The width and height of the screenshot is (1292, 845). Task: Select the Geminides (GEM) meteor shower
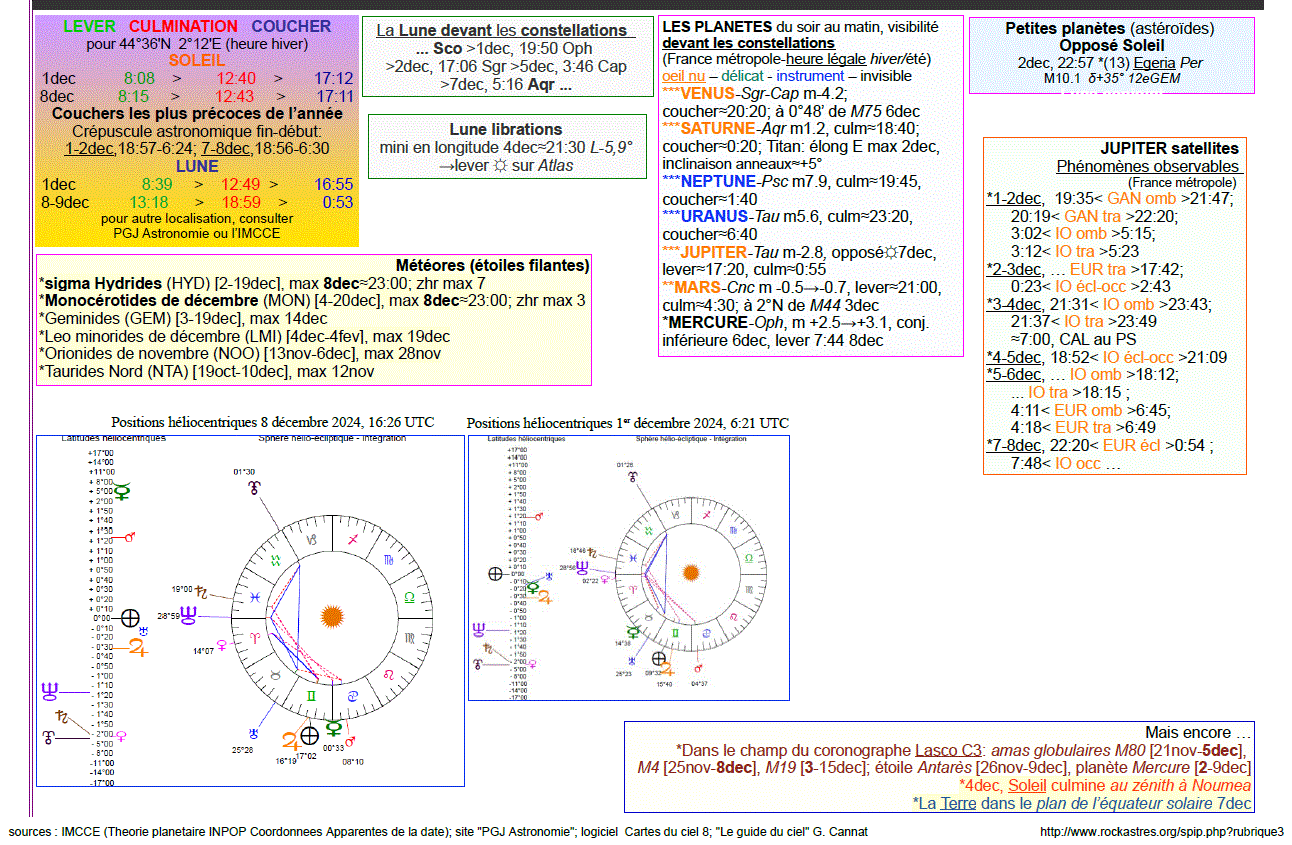(x=183, y=319)
